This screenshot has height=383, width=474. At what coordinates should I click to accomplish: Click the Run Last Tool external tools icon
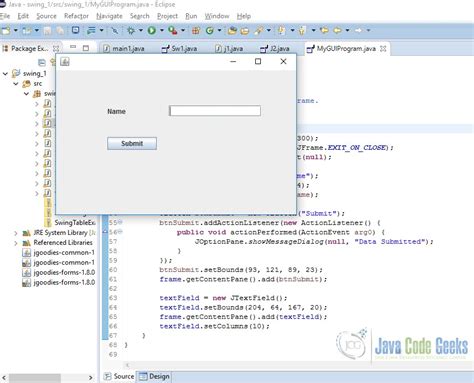[x=172, y=31]
